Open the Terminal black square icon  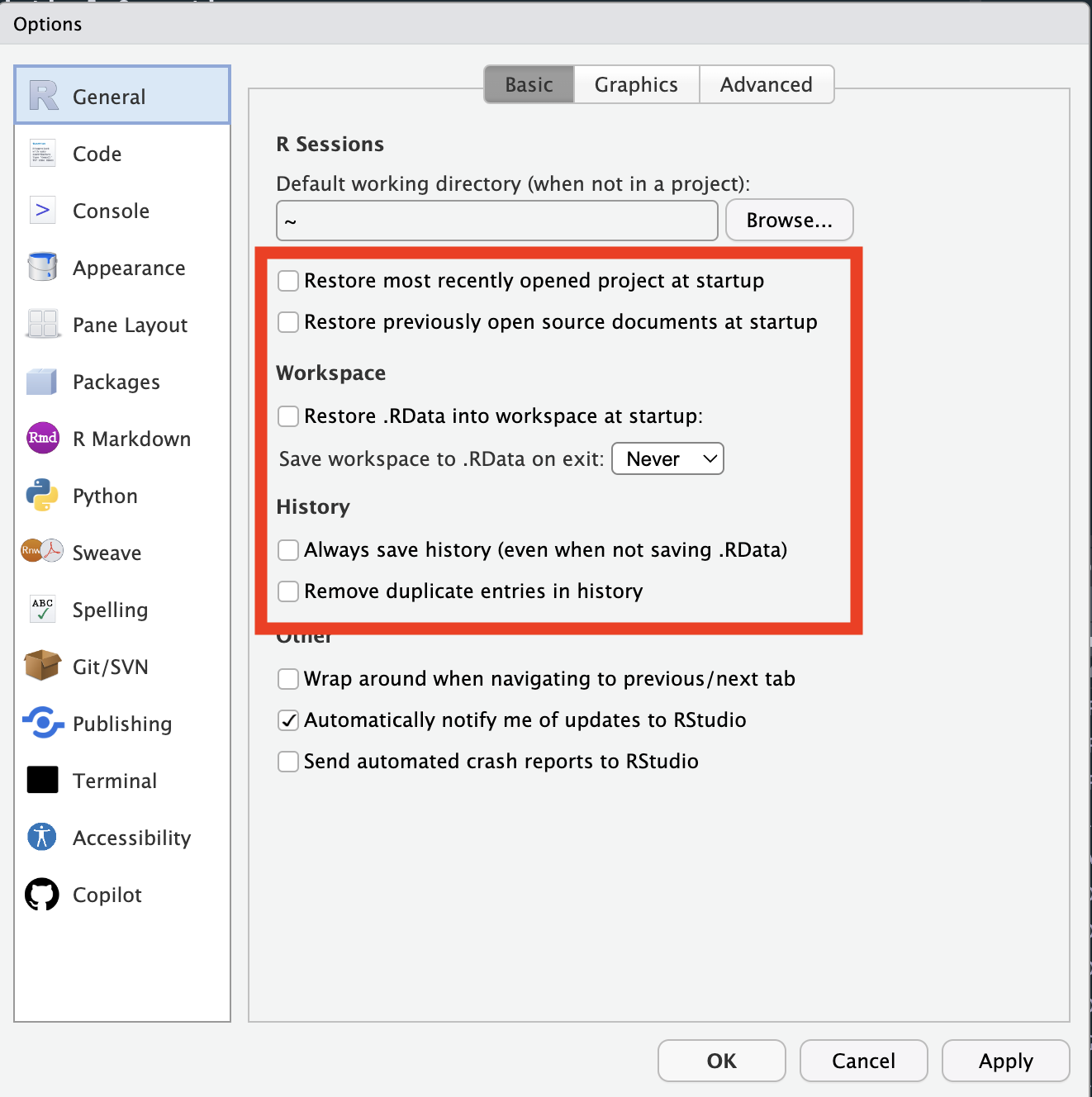click(42, 780)
